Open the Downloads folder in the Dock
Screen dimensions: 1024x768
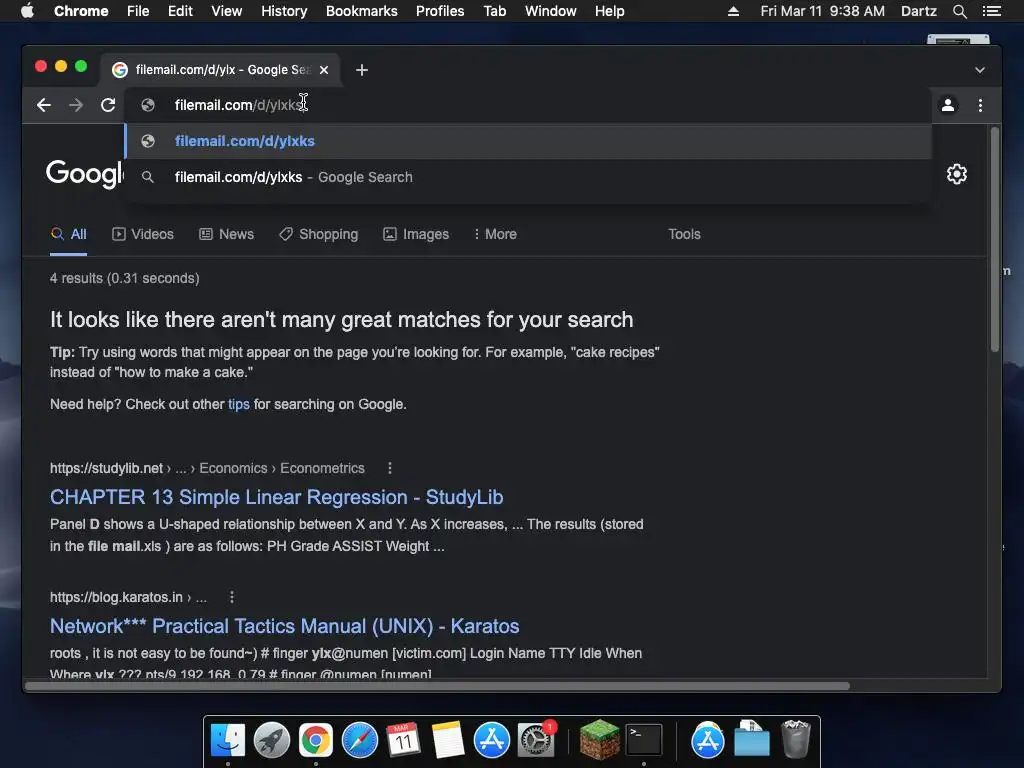(x=752, y=739)
